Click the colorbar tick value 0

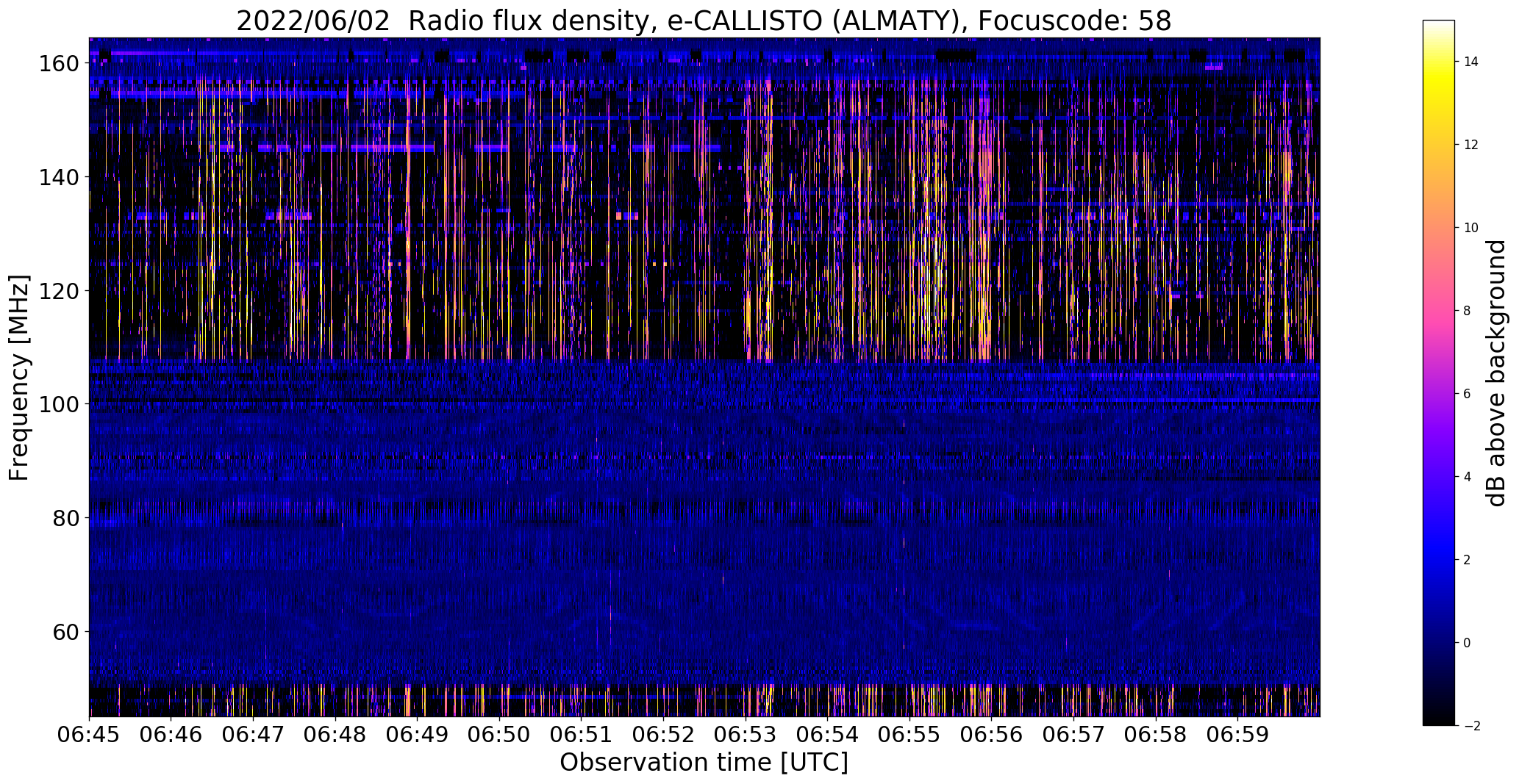[1467, 643]
